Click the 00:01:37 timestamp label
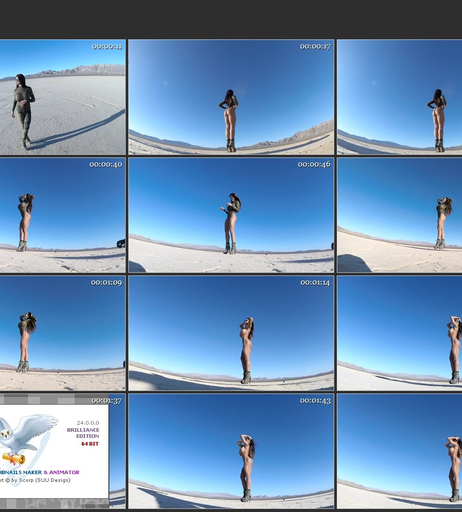This screenshot has height=512, width=462. (106, 401)
